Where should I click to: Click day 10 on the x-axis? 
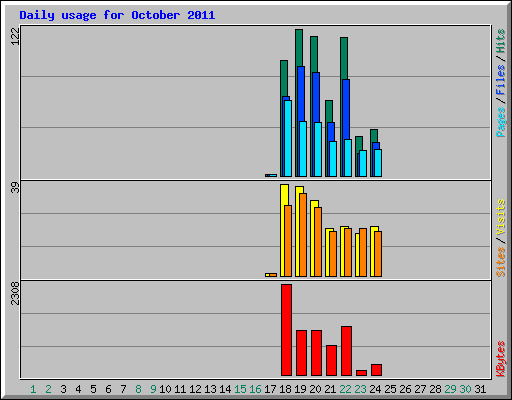point(165,389)
